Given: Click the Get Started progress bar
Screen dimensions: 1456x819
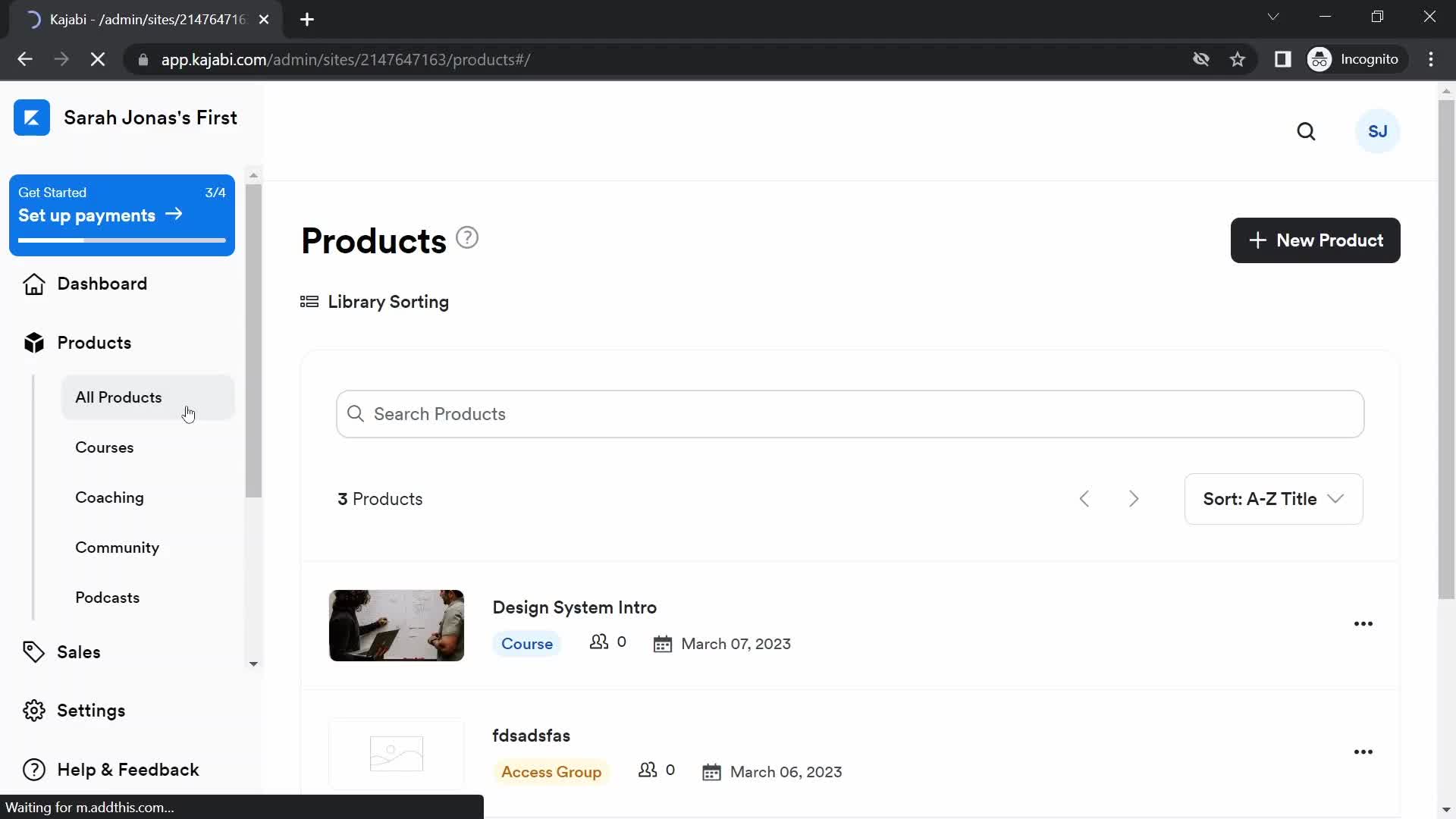Looking at the screenshot, I should (x=122, y=240).
